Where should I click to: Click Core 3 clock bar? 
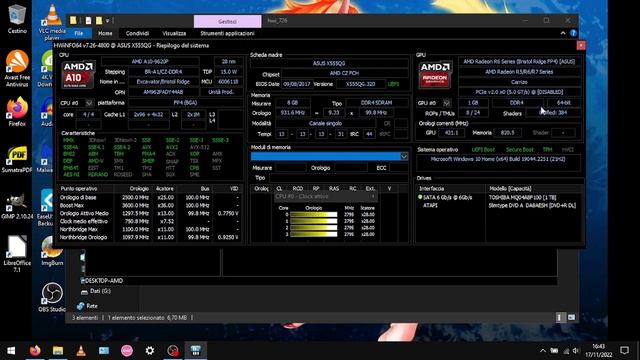tap(313, 234)
